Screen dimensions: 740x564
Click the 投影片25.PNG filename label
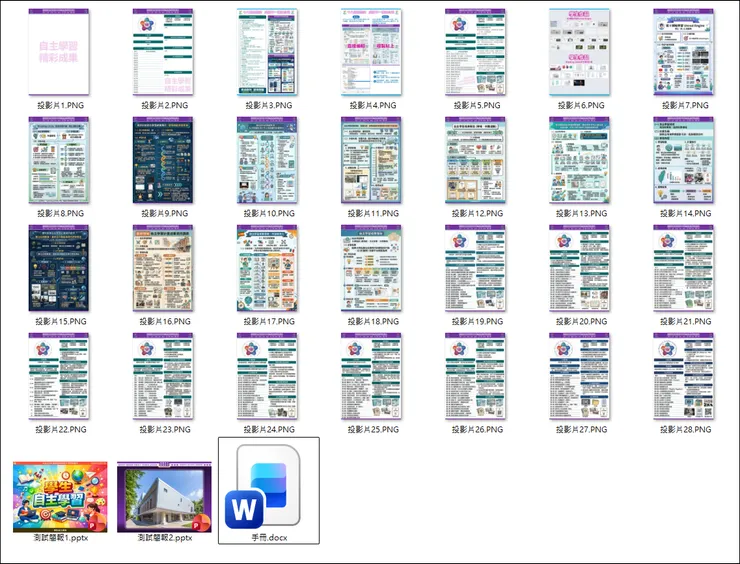[373, 429]
